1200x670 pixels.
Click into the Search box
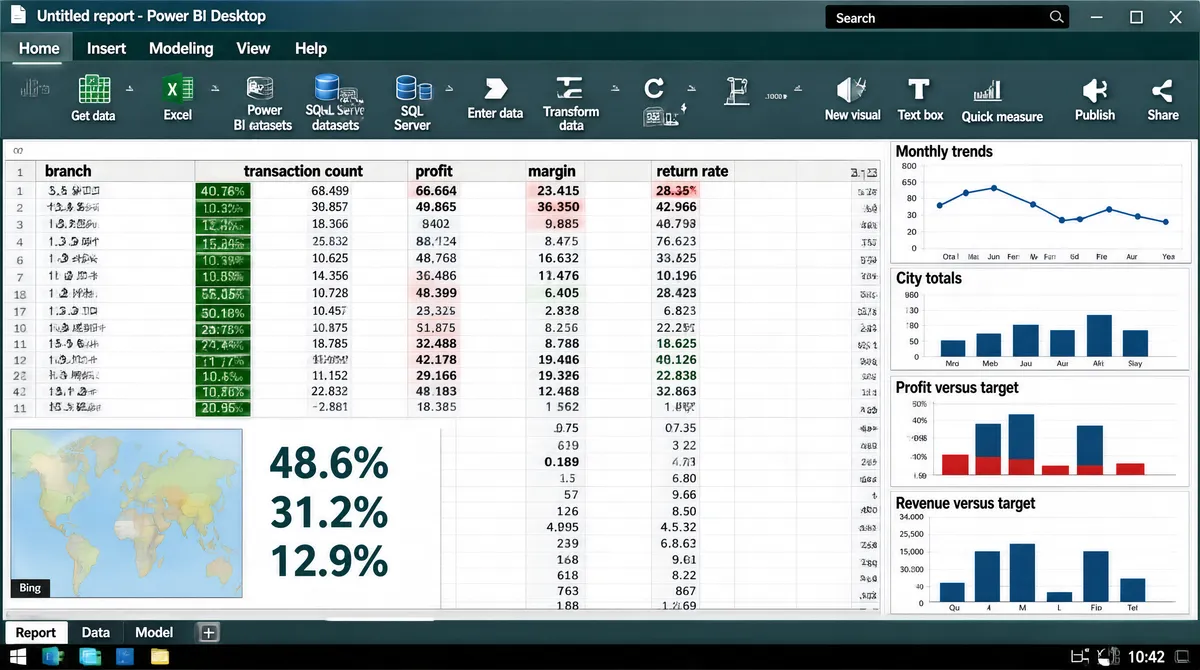click(x=947, y=17)
